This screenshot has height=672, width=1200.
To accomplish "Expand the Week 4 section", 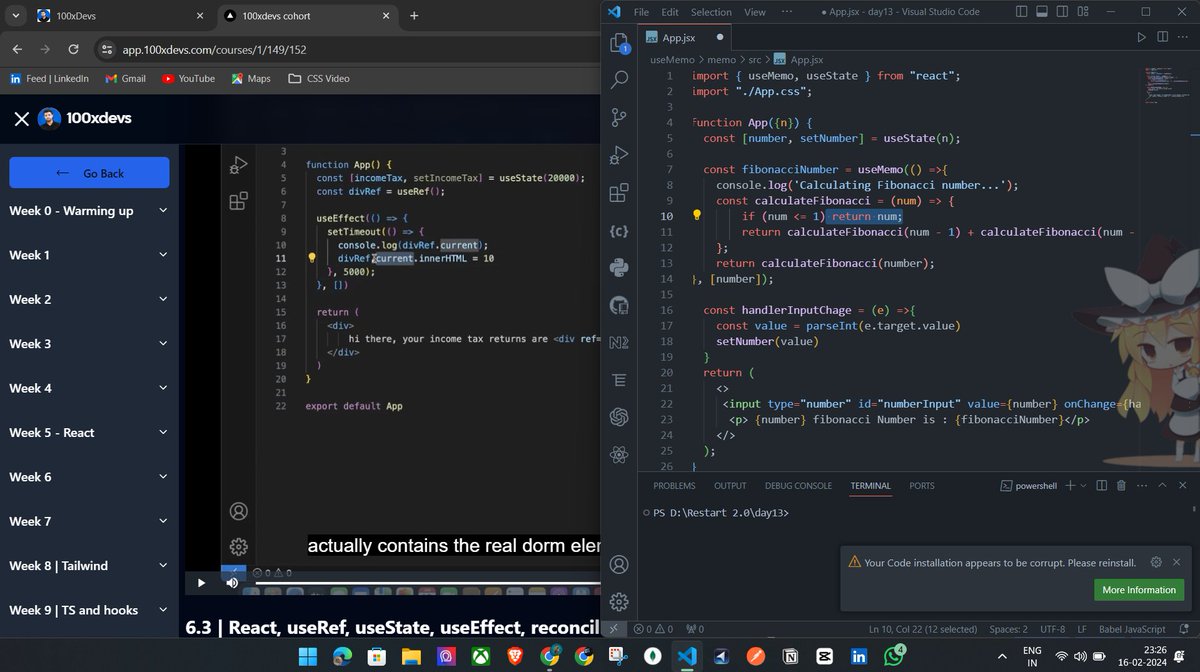I will [x=88, y=388].
